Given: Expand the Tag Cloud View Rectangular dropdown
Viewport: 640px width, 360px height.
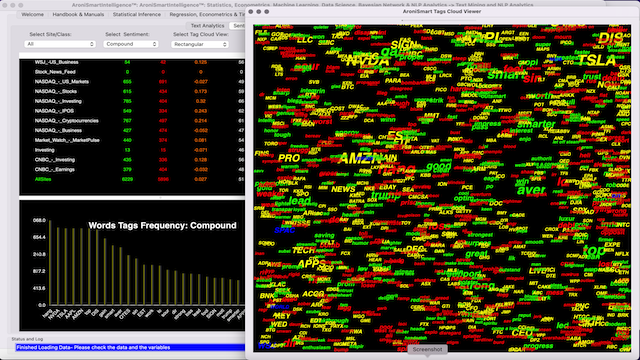Looking at the screenshot, I should (x=200, y=44).
